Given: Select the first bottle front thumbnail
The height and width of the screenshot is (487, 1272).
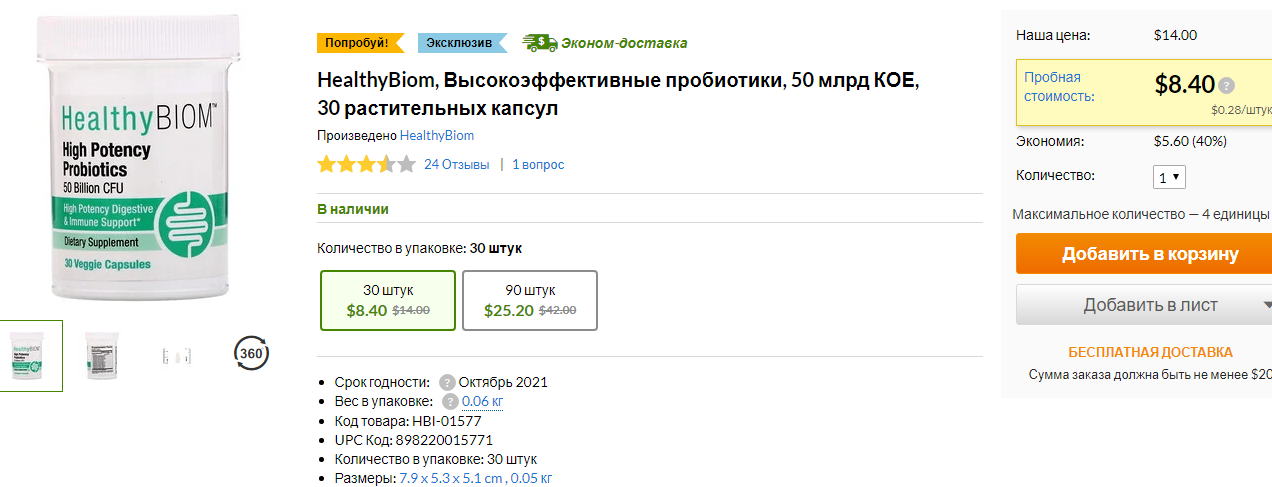Looking at the screenshot, I should [31, 355].
